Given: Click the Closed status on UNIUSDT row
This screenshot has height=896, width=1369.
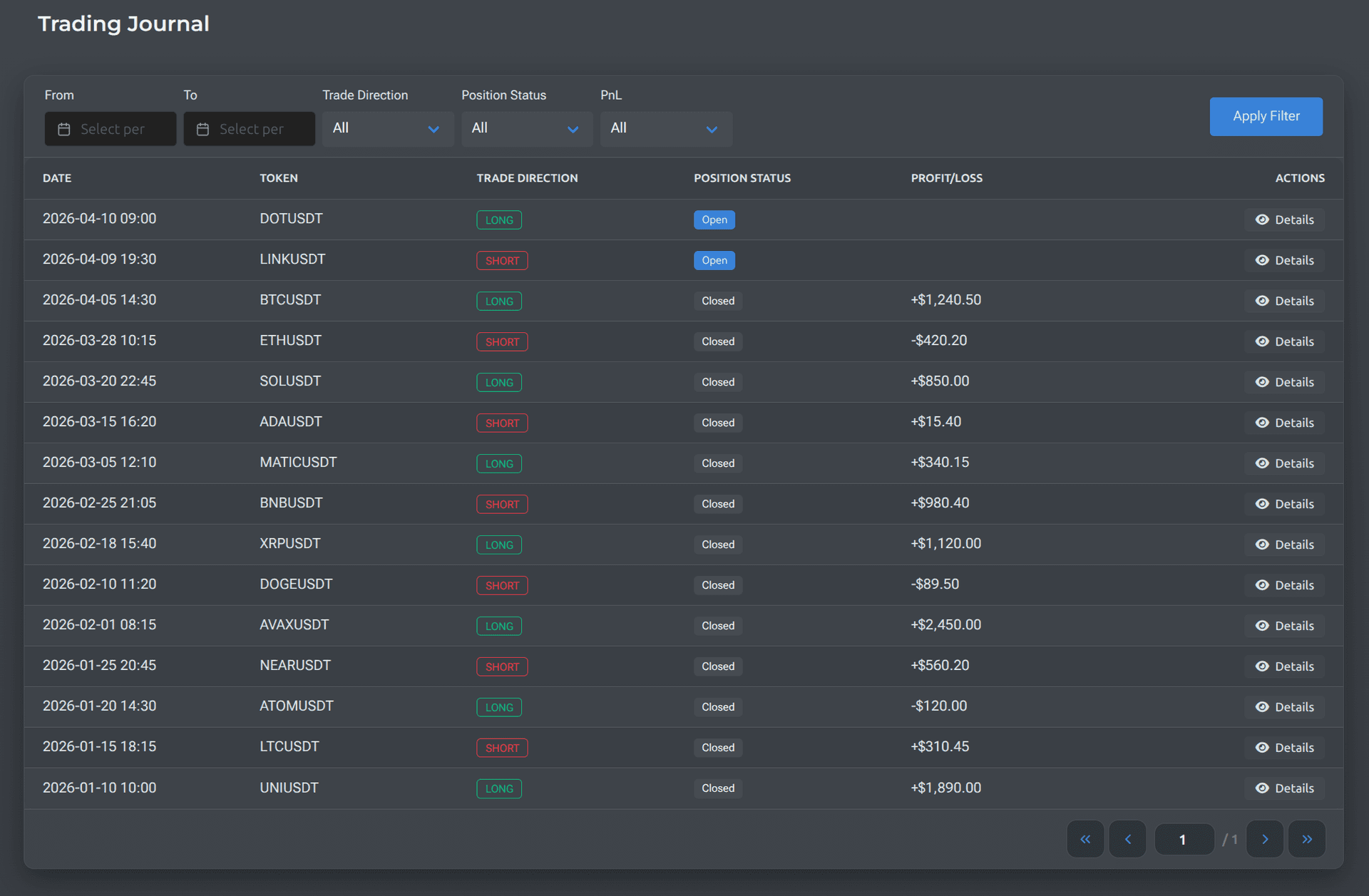Looking at the screenshot, I should point(718,788).
